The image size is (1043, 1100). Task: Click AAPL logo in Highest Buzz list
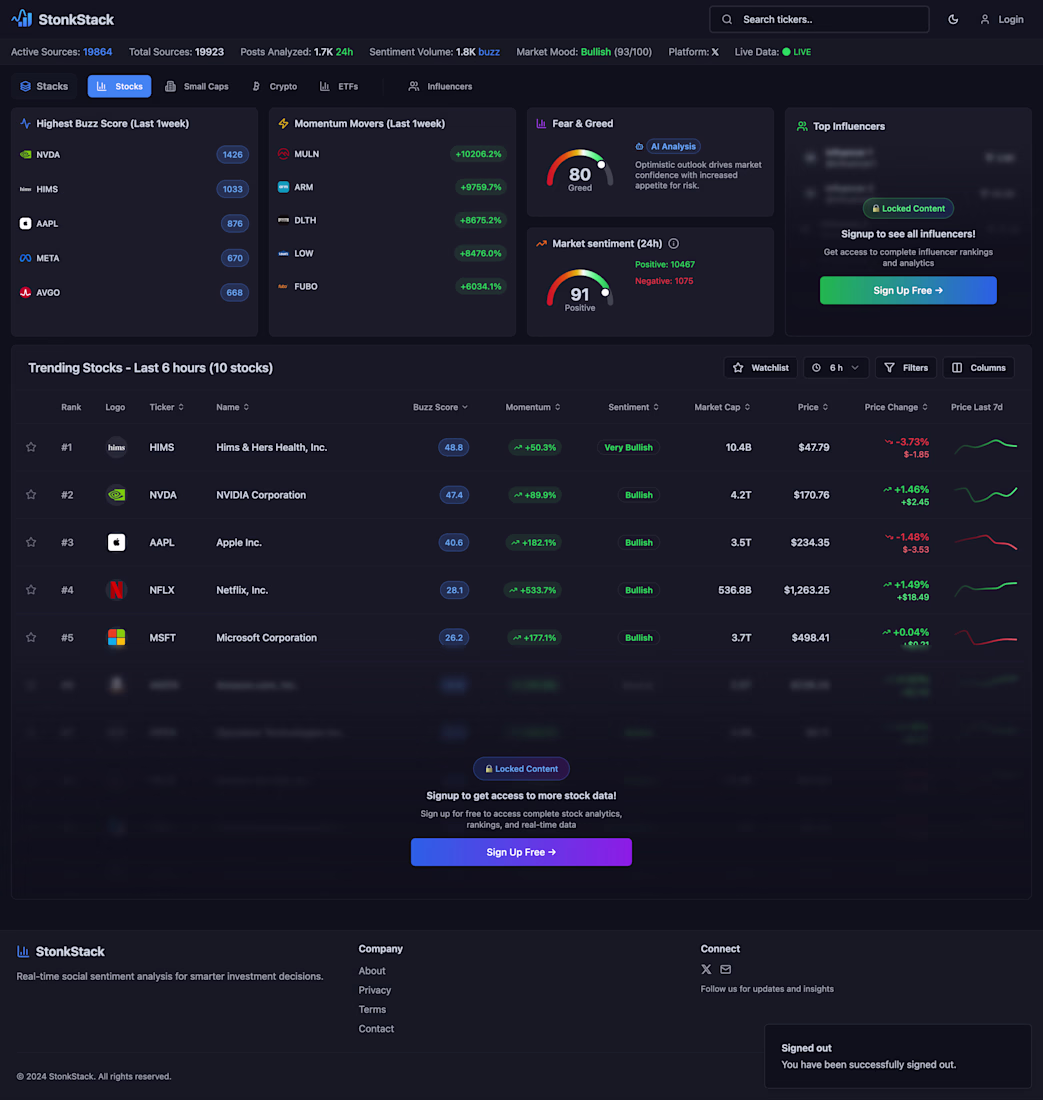(25, 223)
